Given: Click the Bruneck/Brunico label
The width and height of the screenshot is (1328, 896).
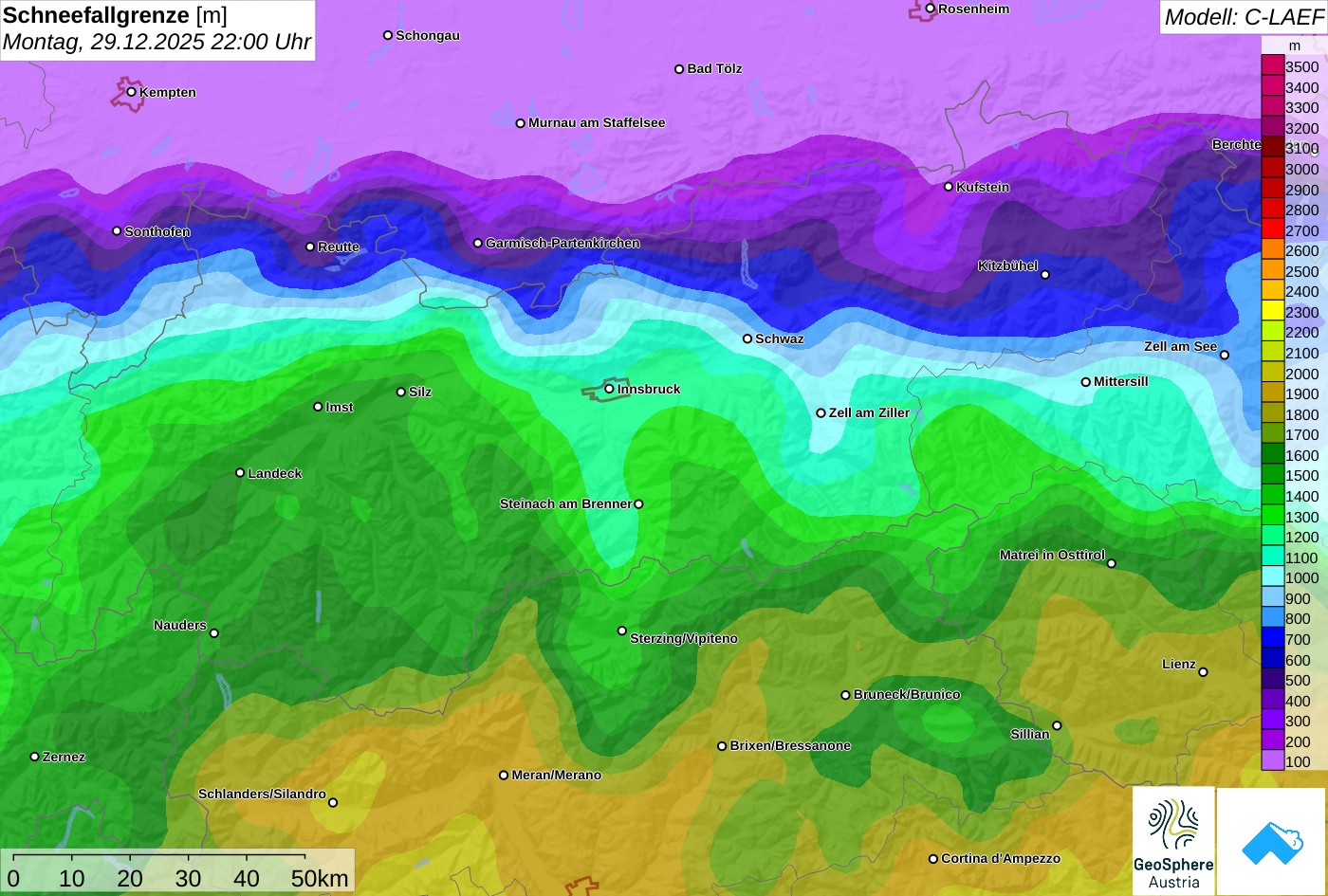Looking at the screenshot, I should [x=907, y=694].
